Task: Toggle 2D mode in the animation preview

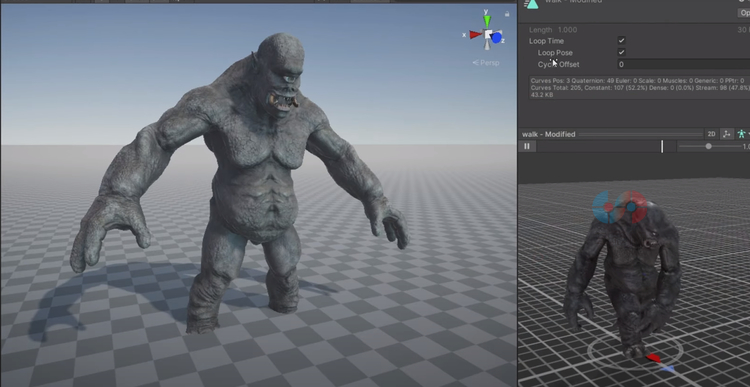Action: 711,134
